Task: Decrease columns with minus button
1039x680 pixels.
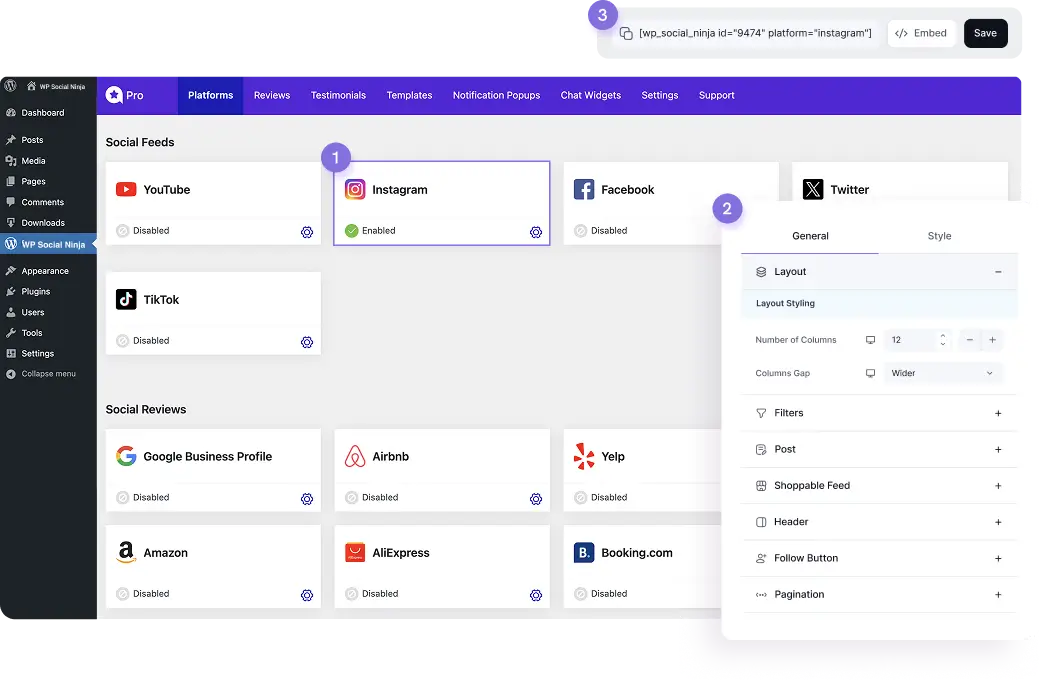Action: 969,340
